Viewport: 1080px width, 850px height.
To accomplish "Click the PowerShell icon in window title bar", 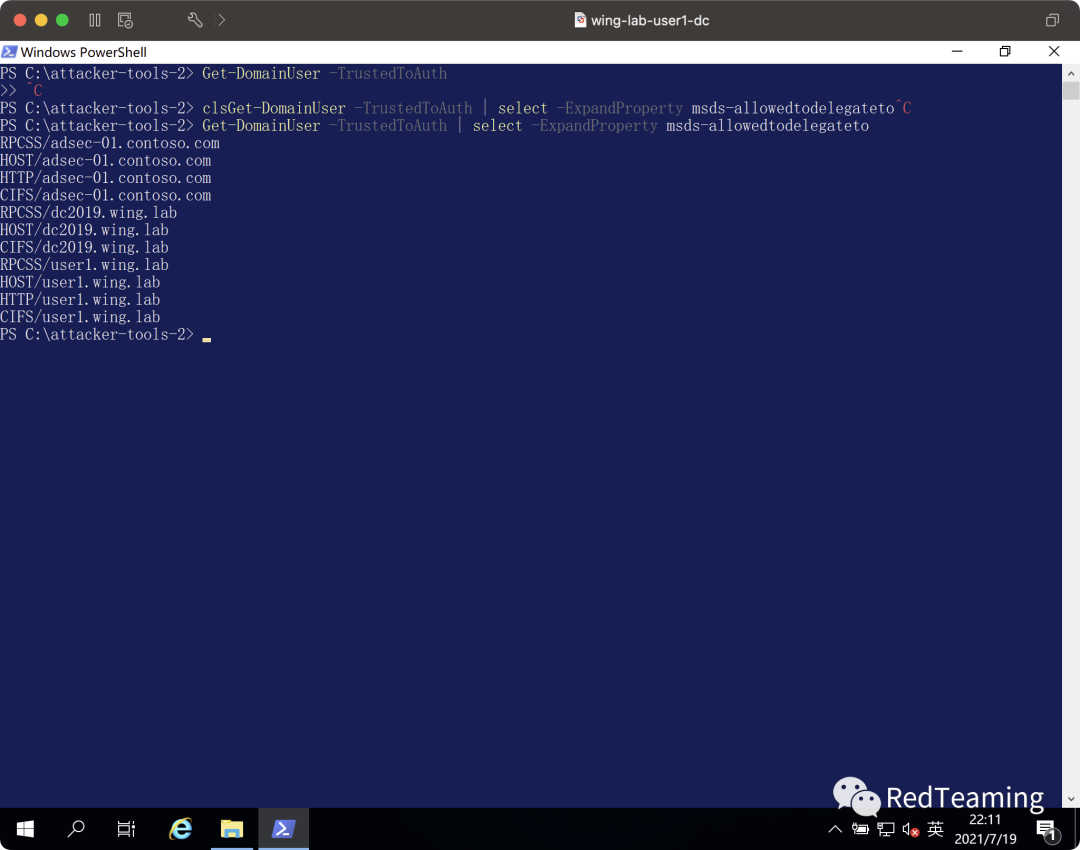I will [x=9, y=52].
